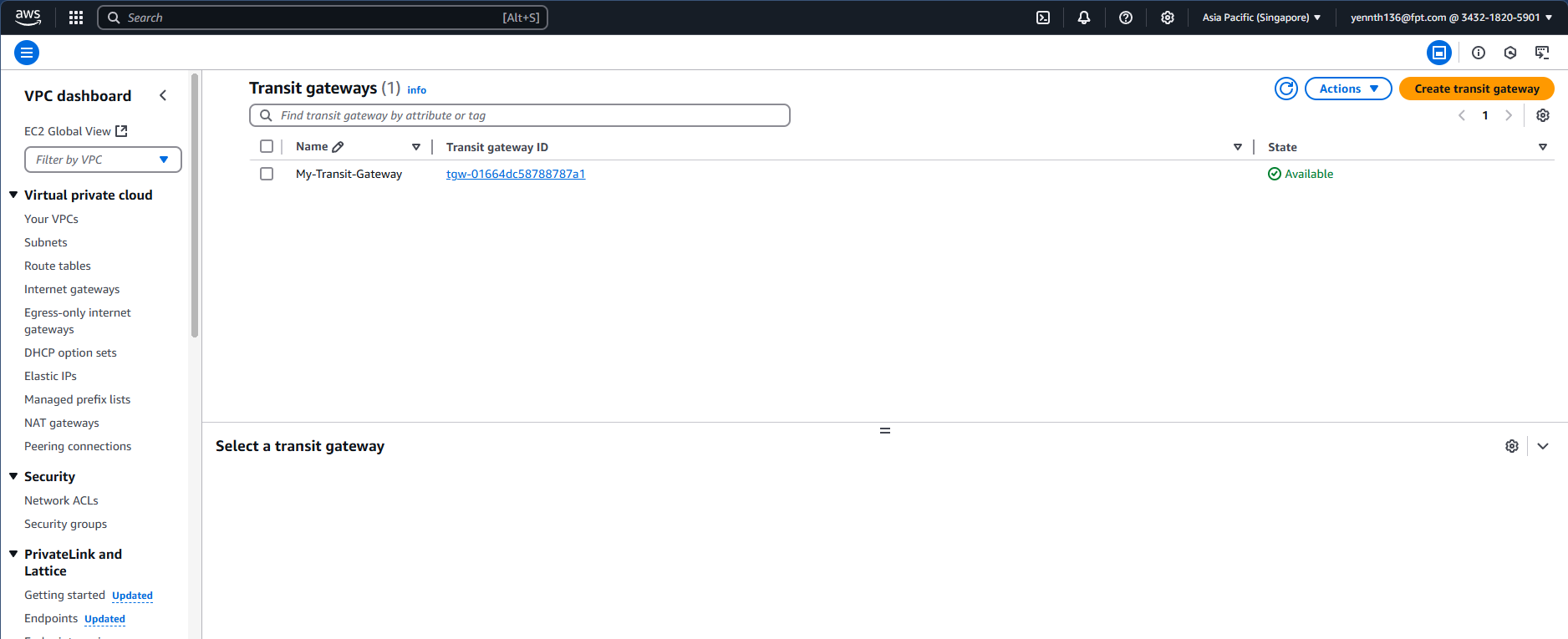Open details panel settings gear
The image size is (1568, 639).
(1511, 446)
